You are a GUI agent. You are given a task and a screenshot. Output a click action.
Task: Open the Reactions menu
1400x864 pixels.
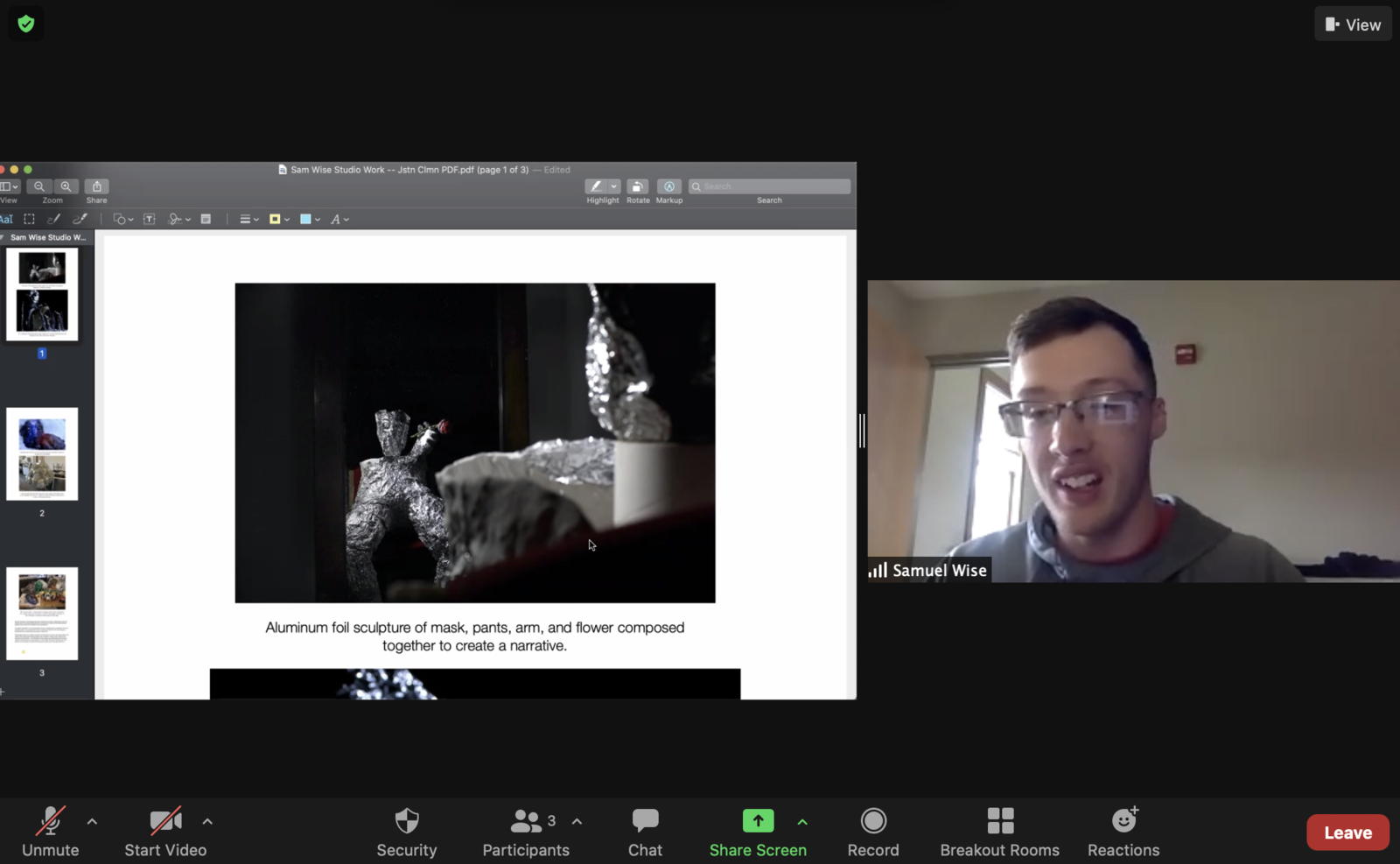pyautogui.click(x=1123, y=832)
